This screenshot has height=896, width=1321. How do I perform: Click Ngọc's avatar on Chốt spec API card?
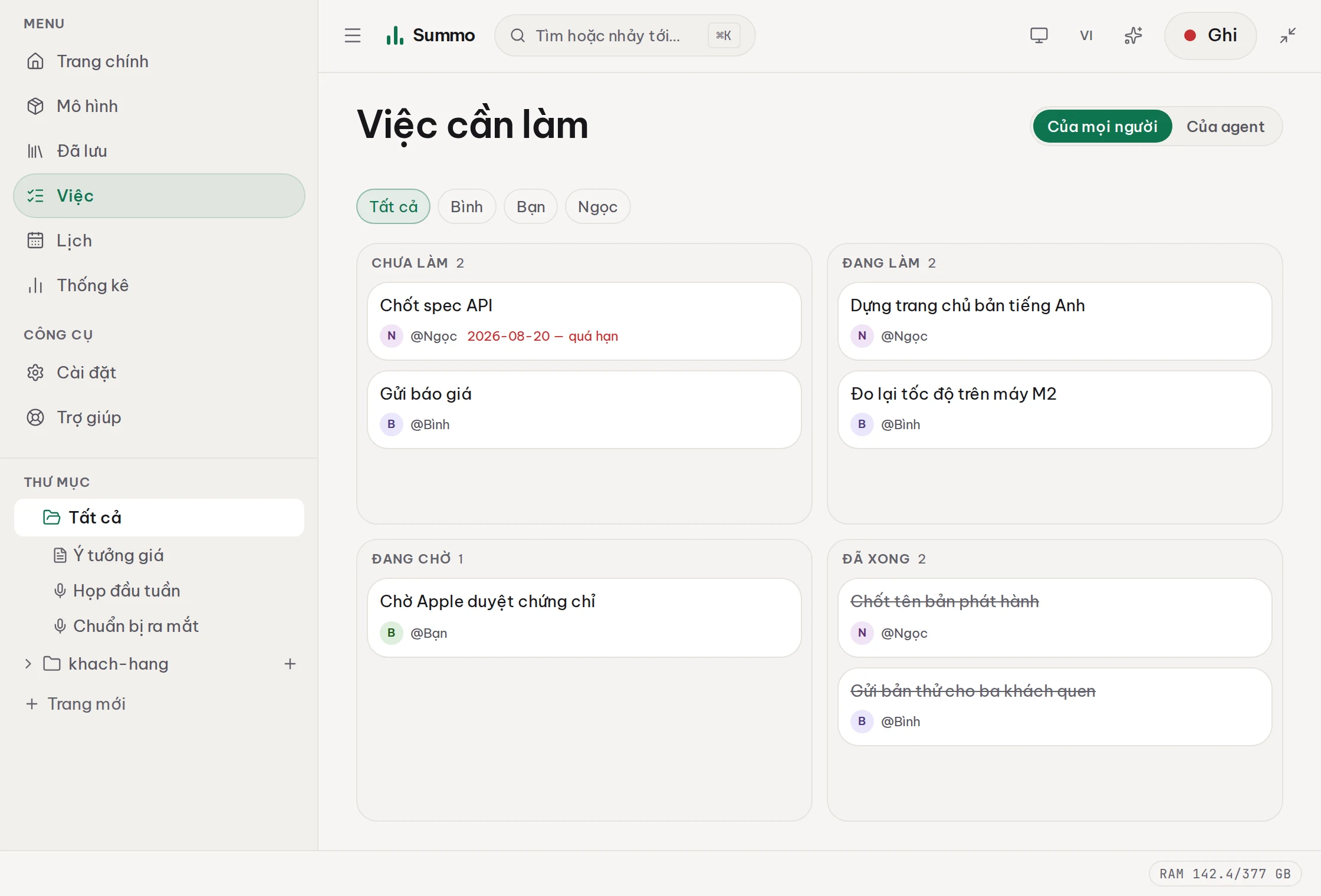pos(391,336)
